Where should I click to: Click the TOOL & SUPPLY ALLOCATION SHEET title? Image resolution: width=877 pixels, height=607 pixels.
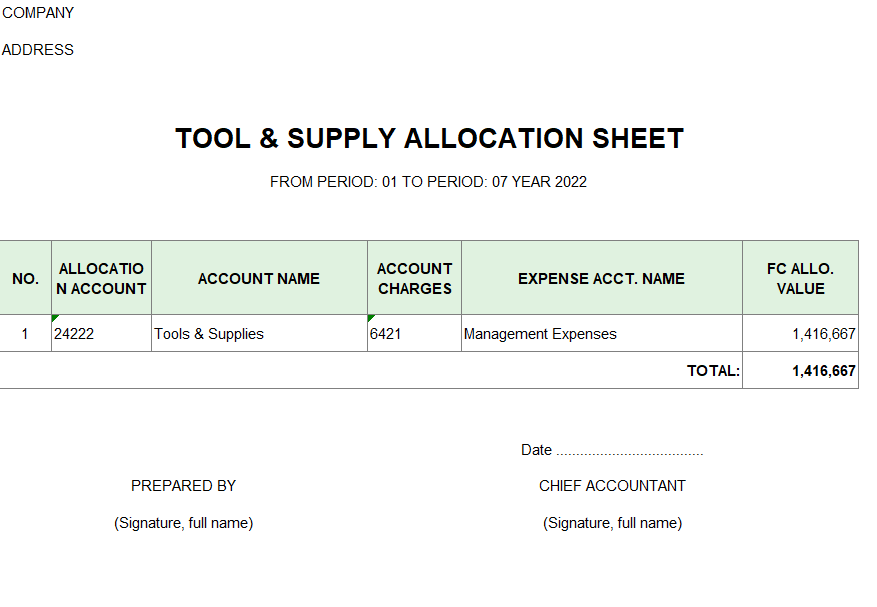(429, 139)
